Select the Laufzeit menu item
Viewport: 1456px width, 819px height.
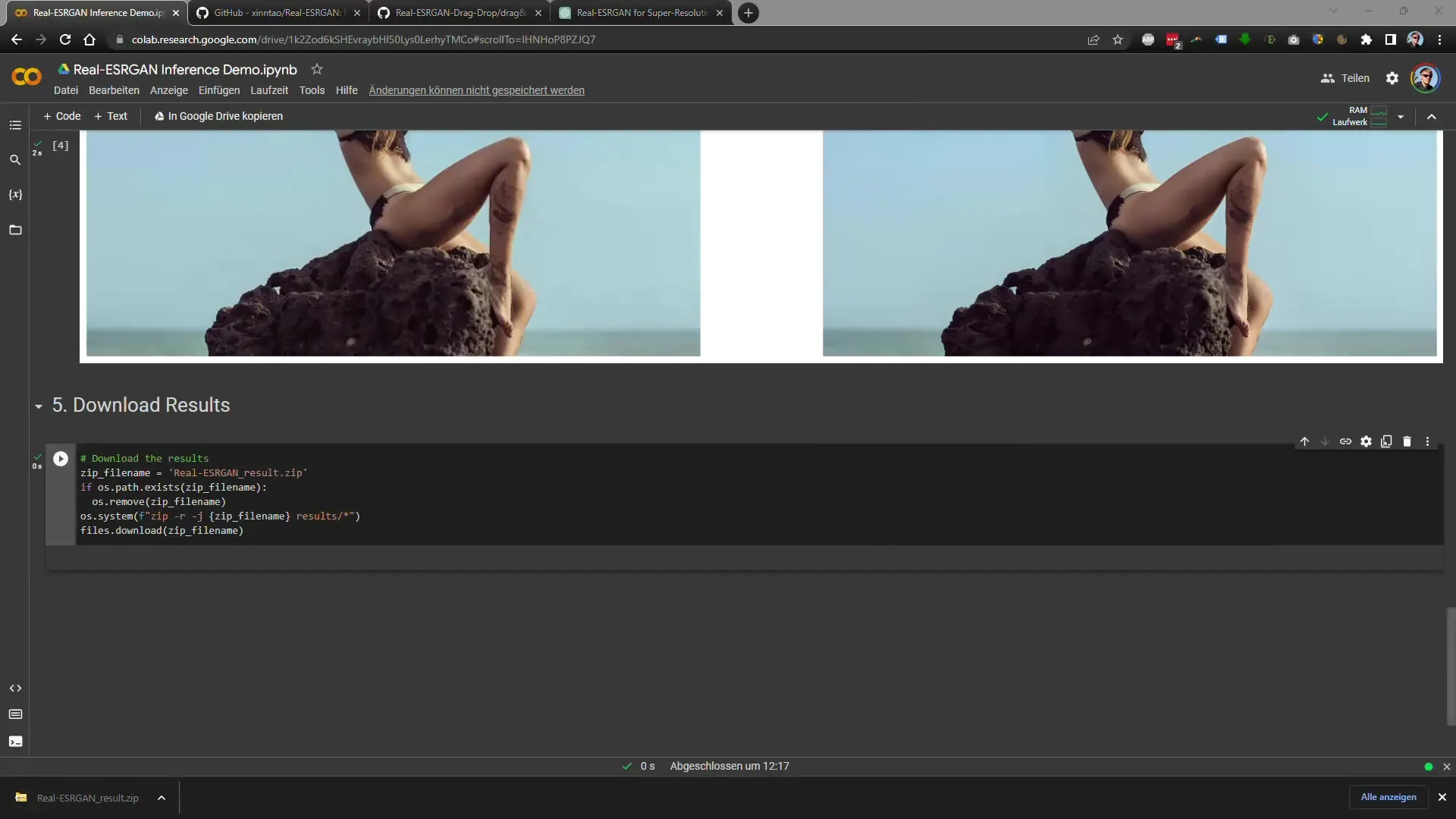click(x=269, y=90)
